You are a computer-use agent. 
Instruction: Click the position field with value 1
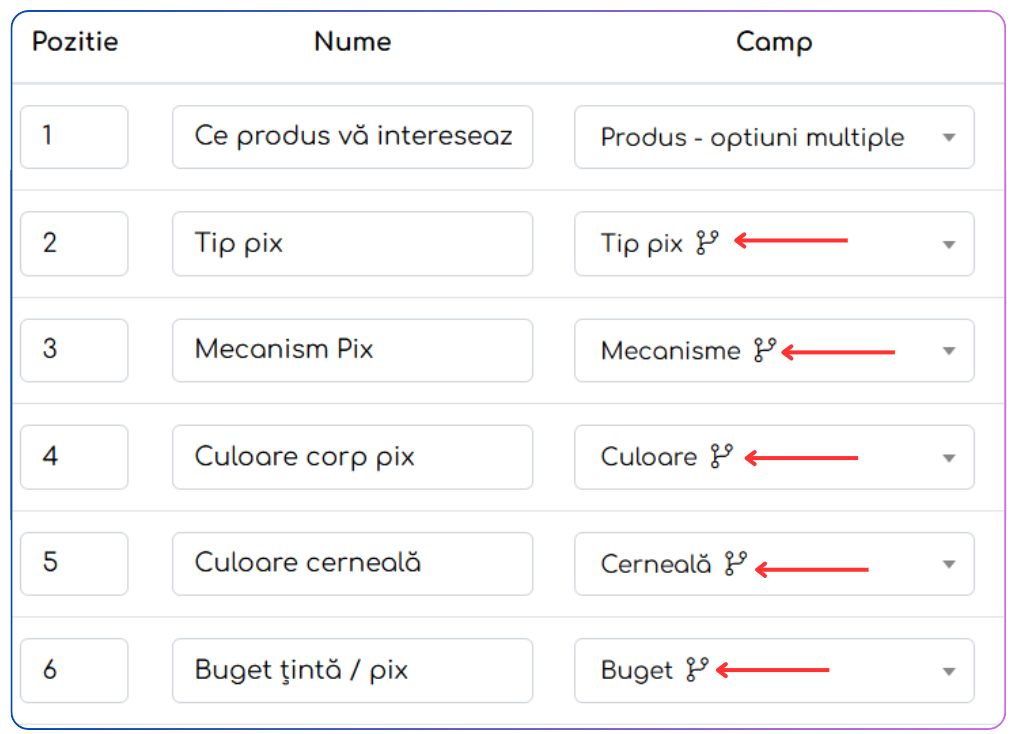coord(74,137)
